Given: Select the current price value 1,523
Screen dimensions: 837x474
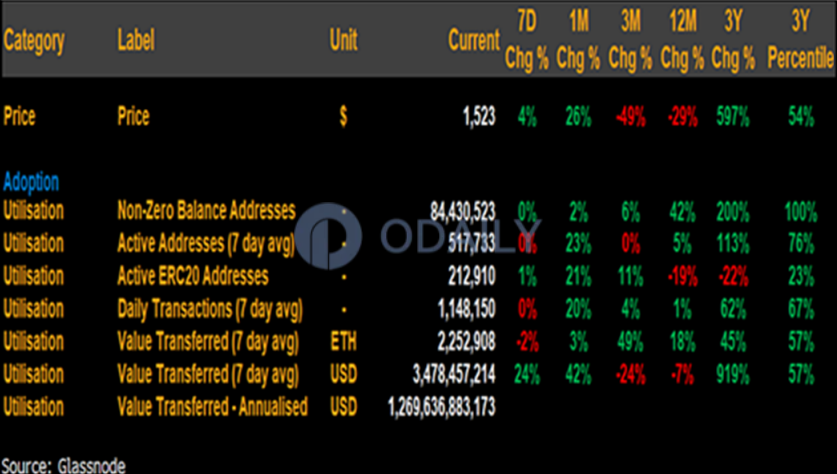Looking at the screenshot, I should point(479,117).
